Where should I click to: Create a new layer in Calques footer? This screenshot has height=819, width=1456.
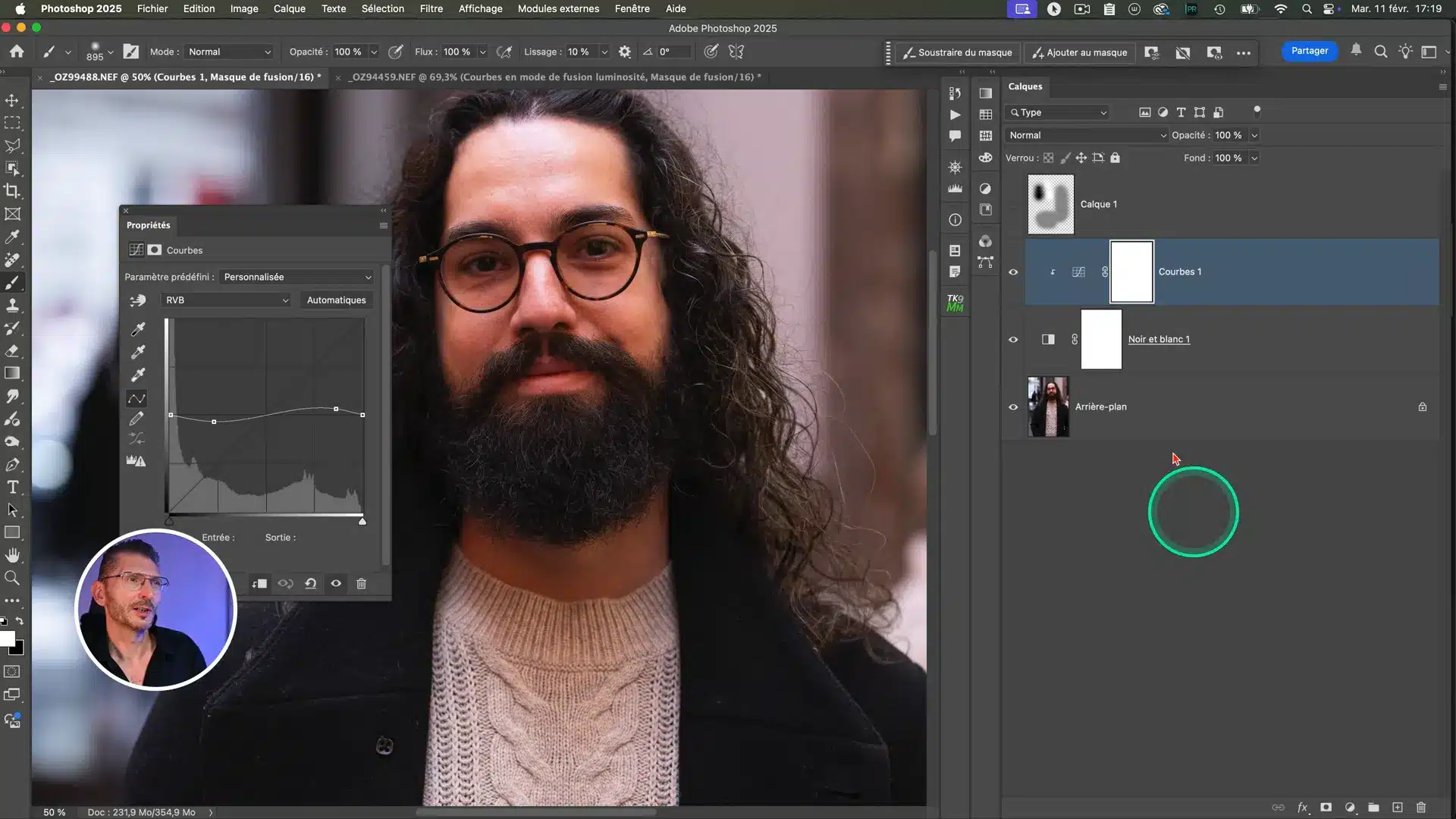[x=1398, y=808]
